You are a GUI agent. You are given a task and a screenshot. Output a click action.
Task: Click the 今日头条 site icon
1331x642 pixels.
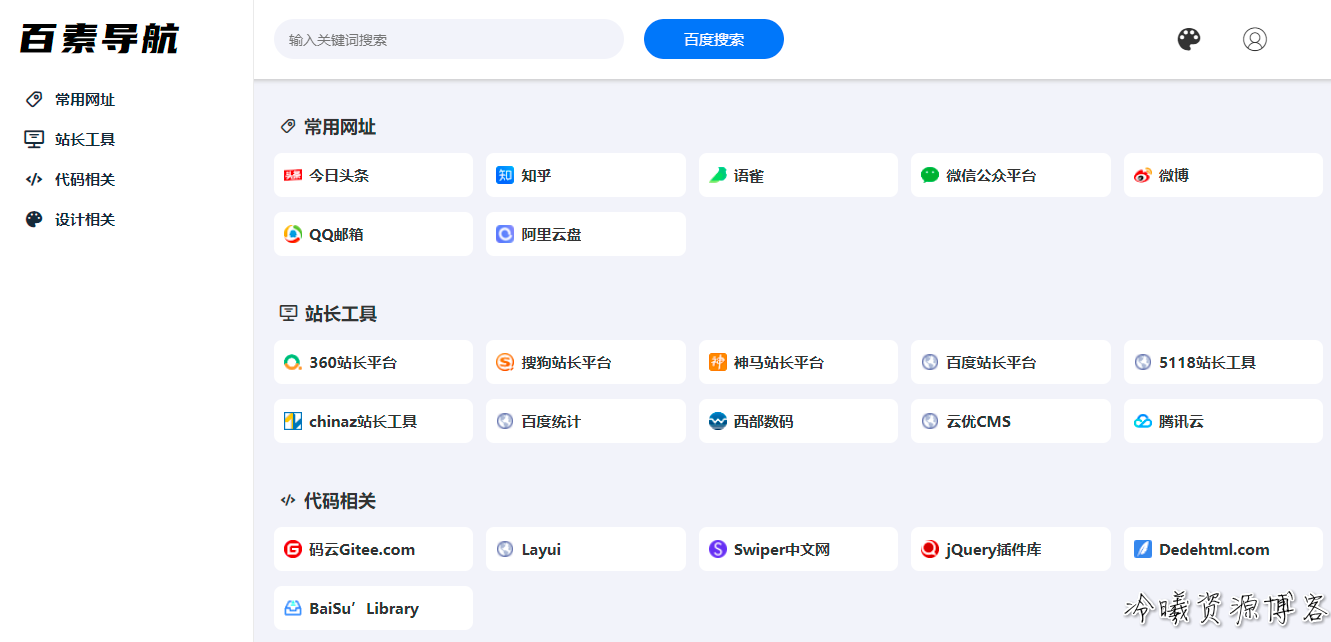(293, 175)
